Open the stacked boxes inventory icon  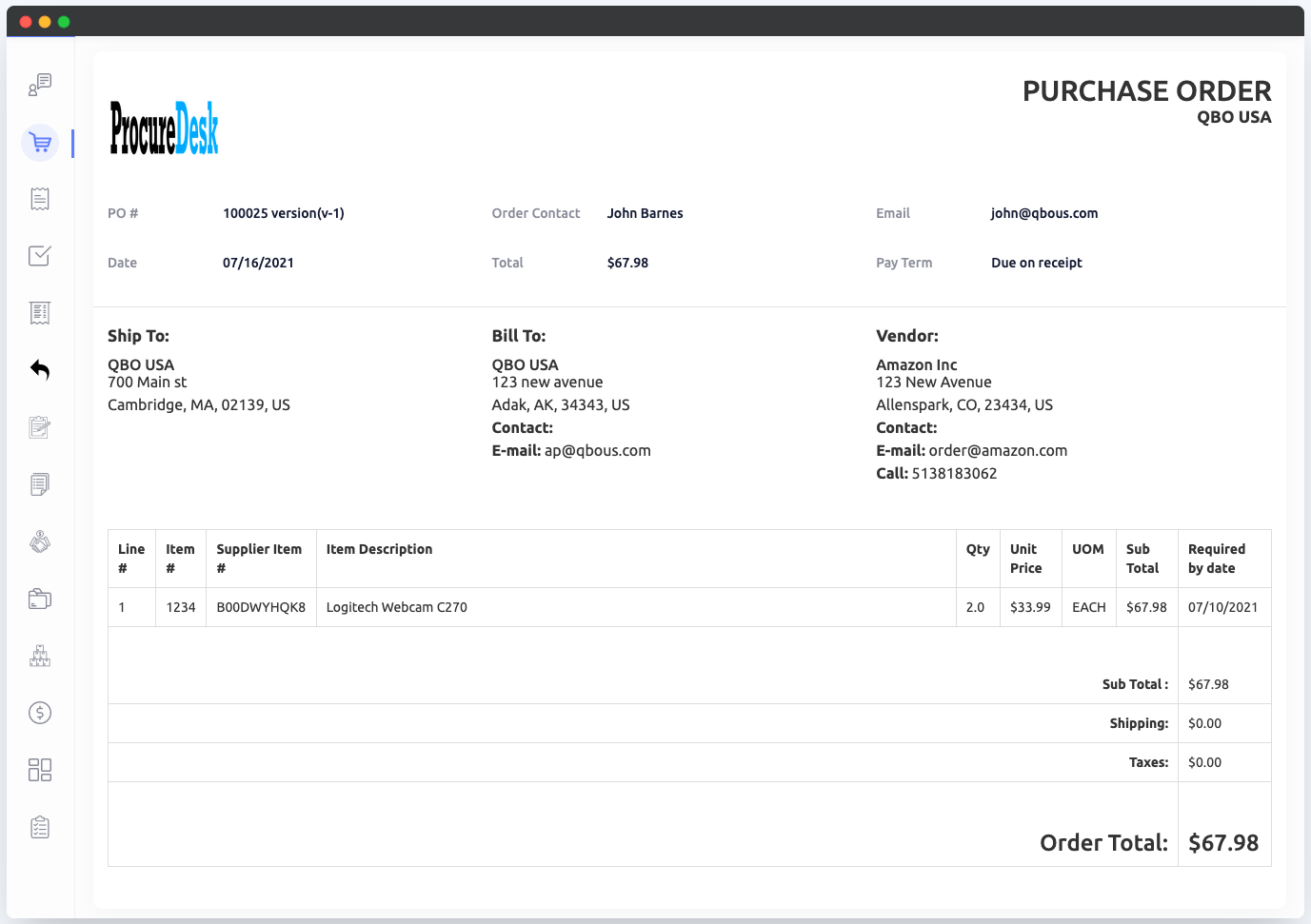(40, 656)
